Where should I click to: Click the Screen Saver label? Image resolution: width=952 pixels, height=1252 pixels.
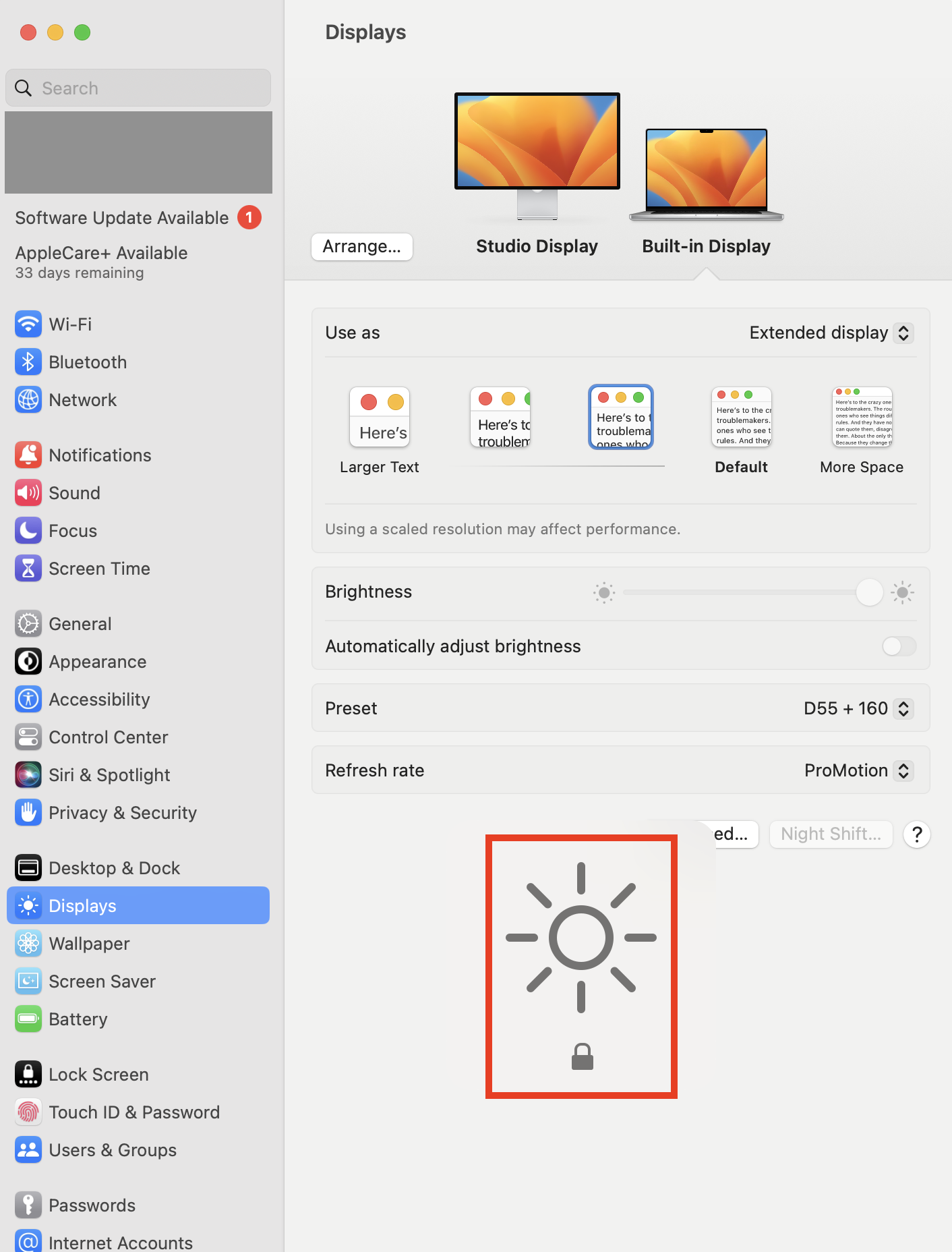(x=102, y=981)
